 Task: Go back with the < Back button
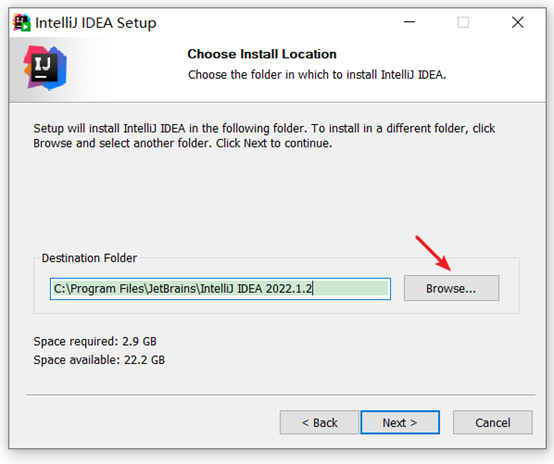pos(319,422)
